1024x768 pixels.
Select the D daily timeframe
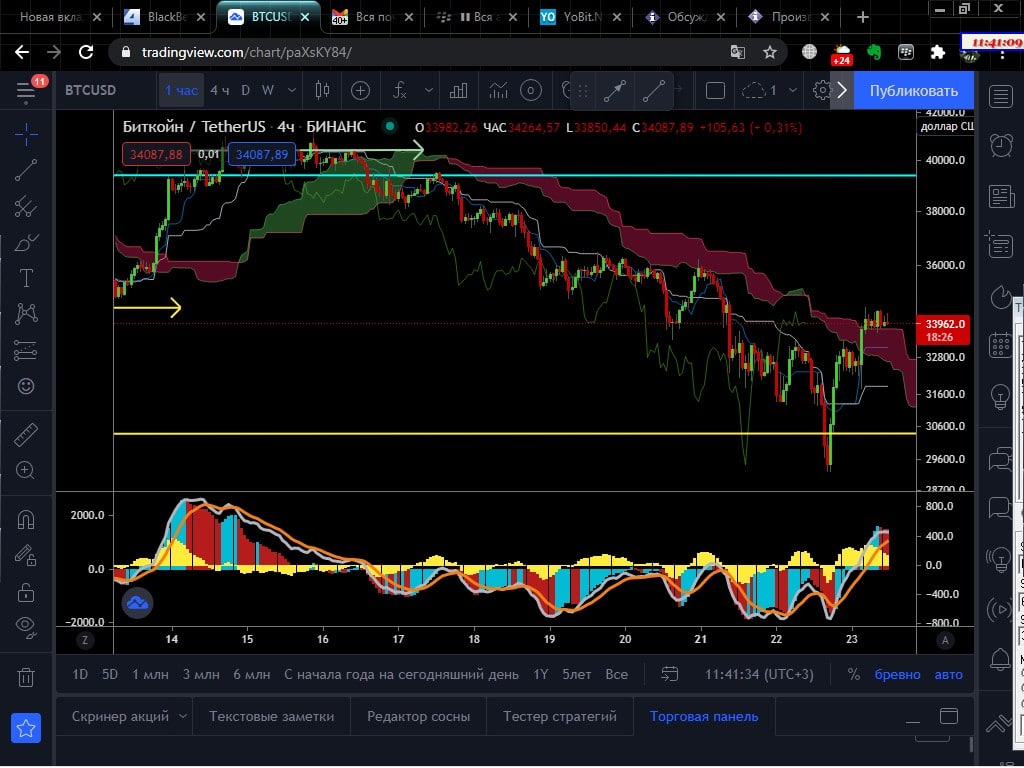pyautogui.click(x=246, y=90)
